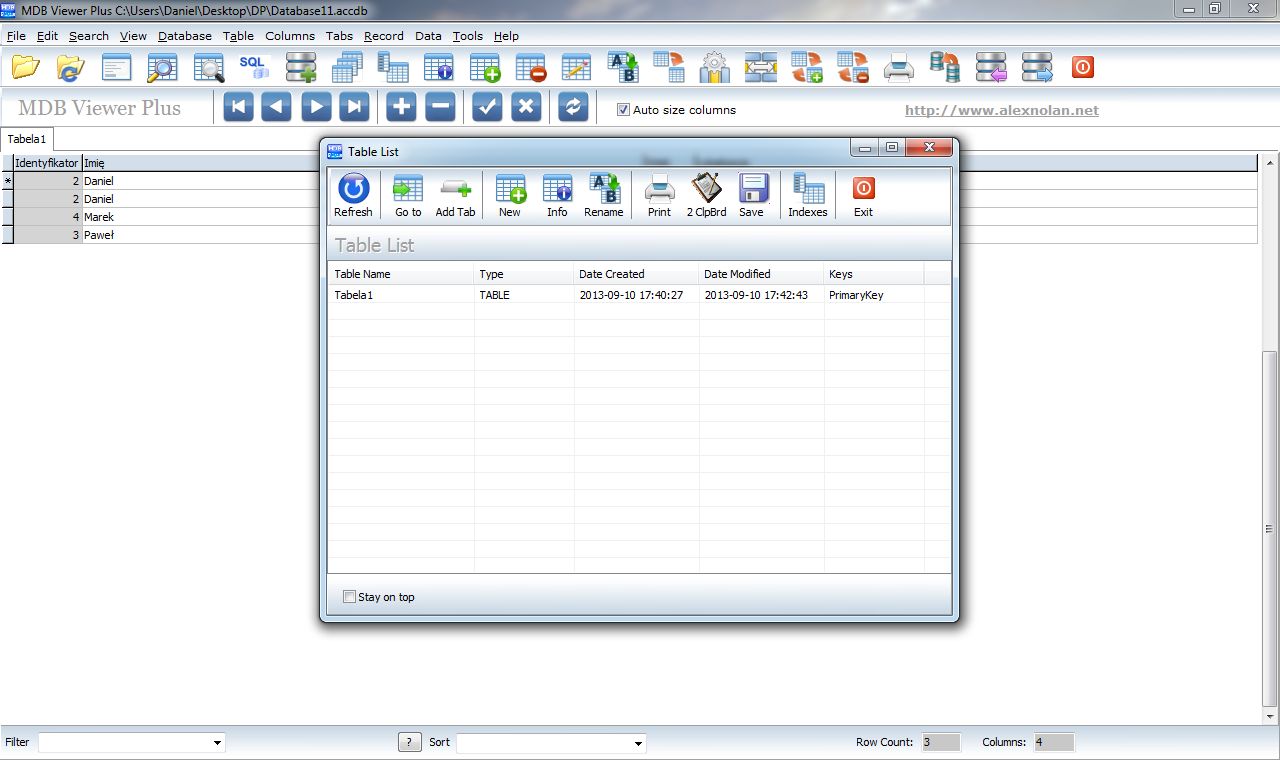Click Save in the Table List toolbar
Image resolution: width=1280 pixels, height=760 pixels.
pyautogui.click(x=752, y=195)
